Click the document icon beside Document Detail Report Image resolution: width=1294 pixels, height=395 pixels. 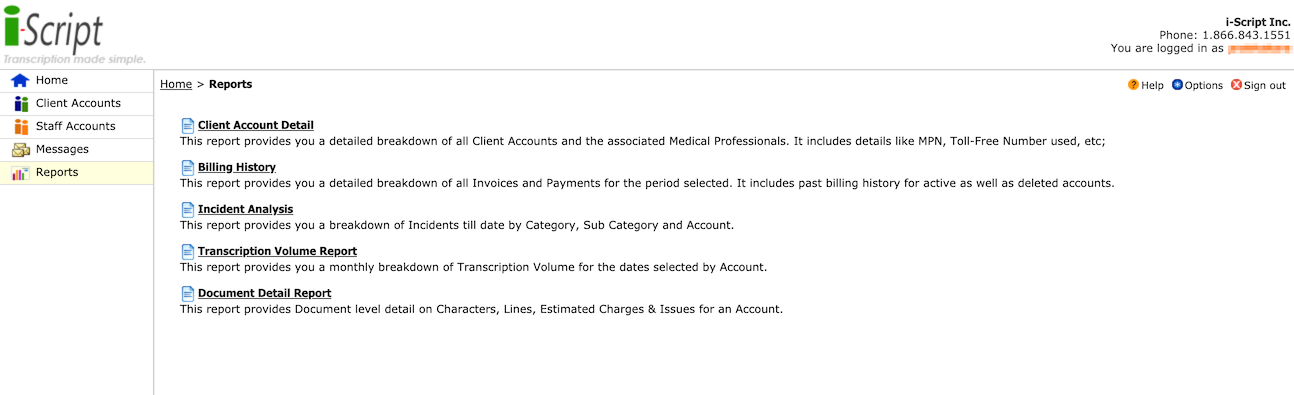(187, 293)
